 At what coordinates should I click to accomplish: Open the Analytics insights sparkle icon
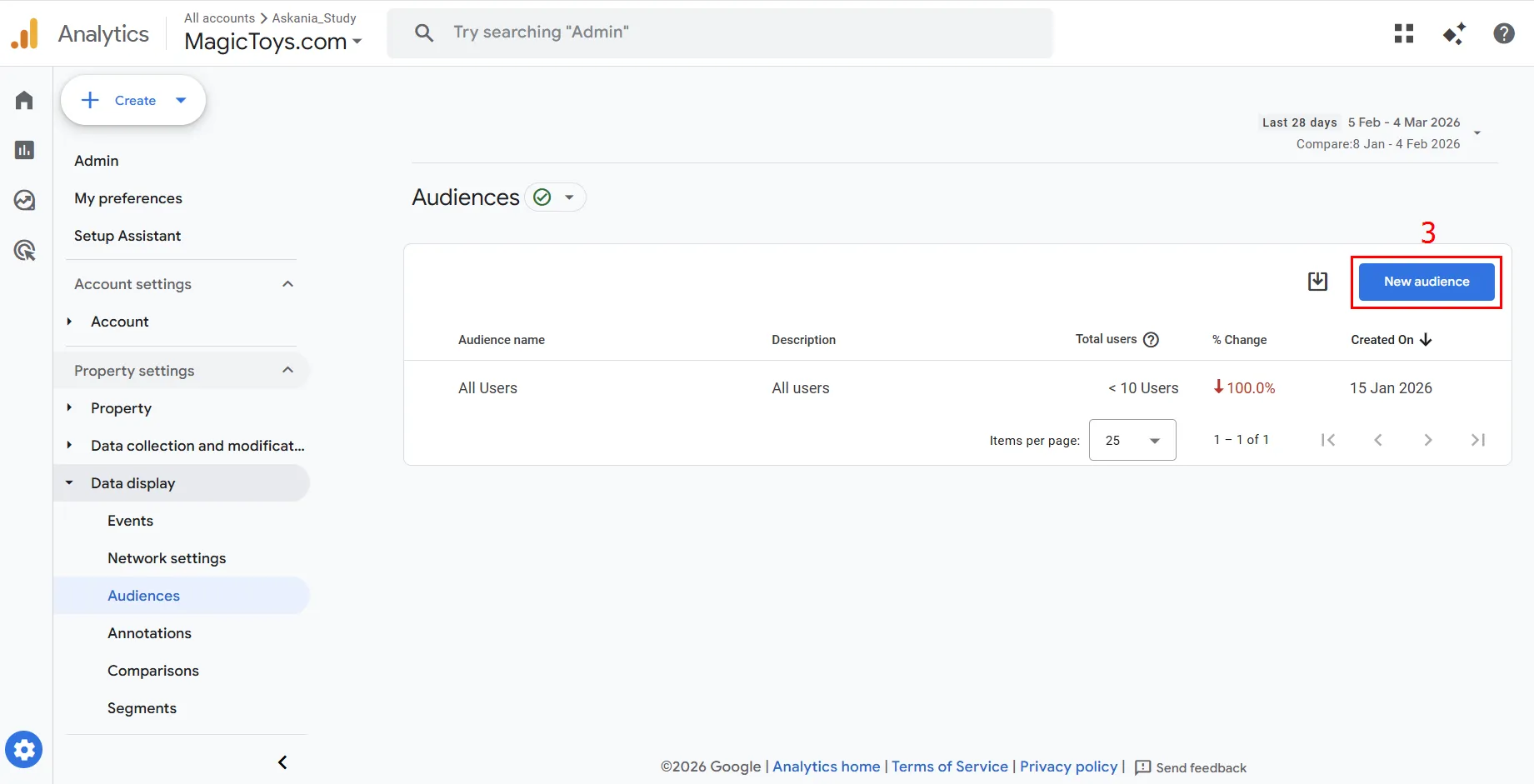[x=1454, y=33]
